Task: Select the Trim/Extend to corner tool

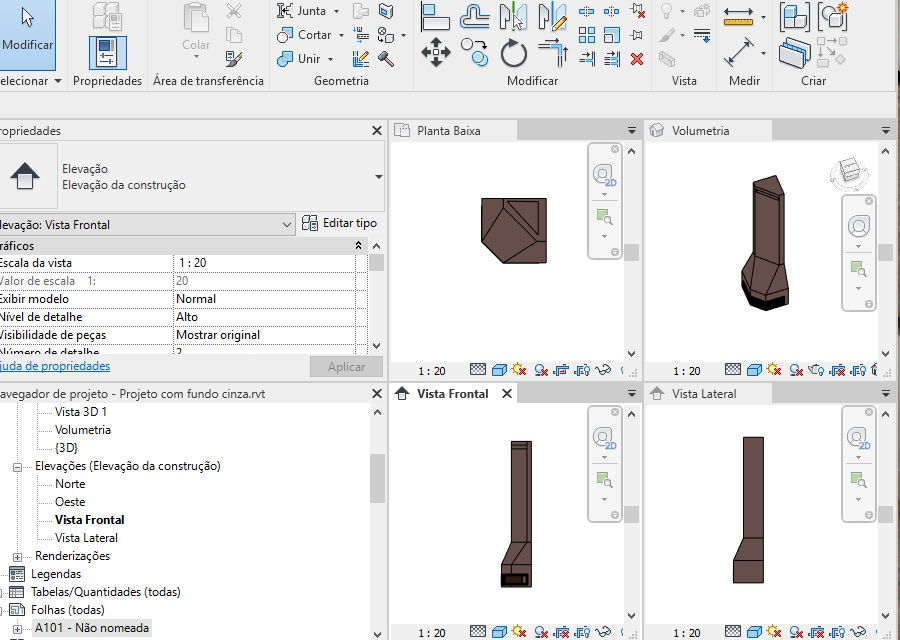Action: click(553, 52)
